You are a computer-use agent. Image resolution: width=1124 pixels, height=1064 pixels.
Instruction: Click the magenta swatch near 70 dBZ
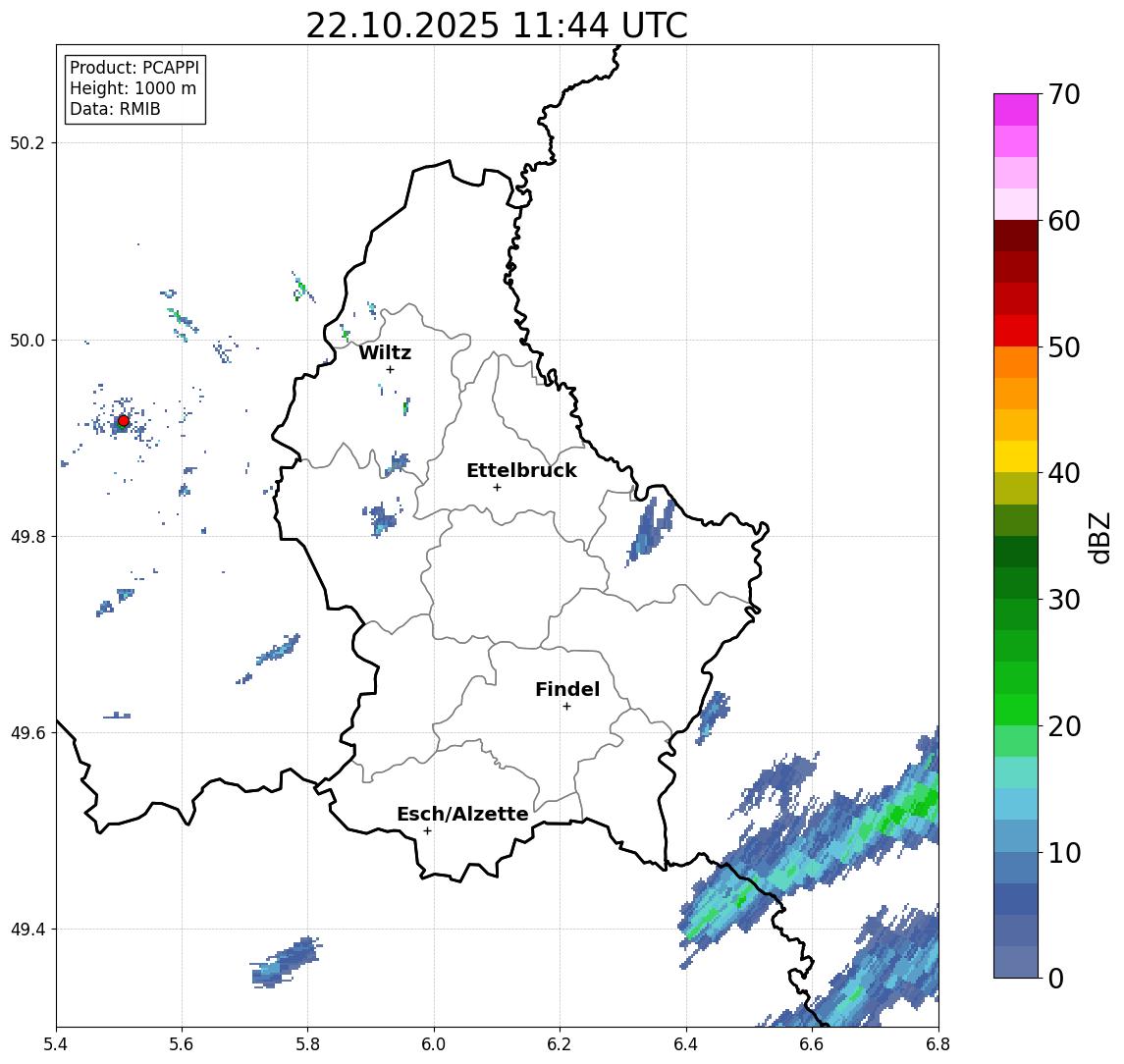[1016, 110]
